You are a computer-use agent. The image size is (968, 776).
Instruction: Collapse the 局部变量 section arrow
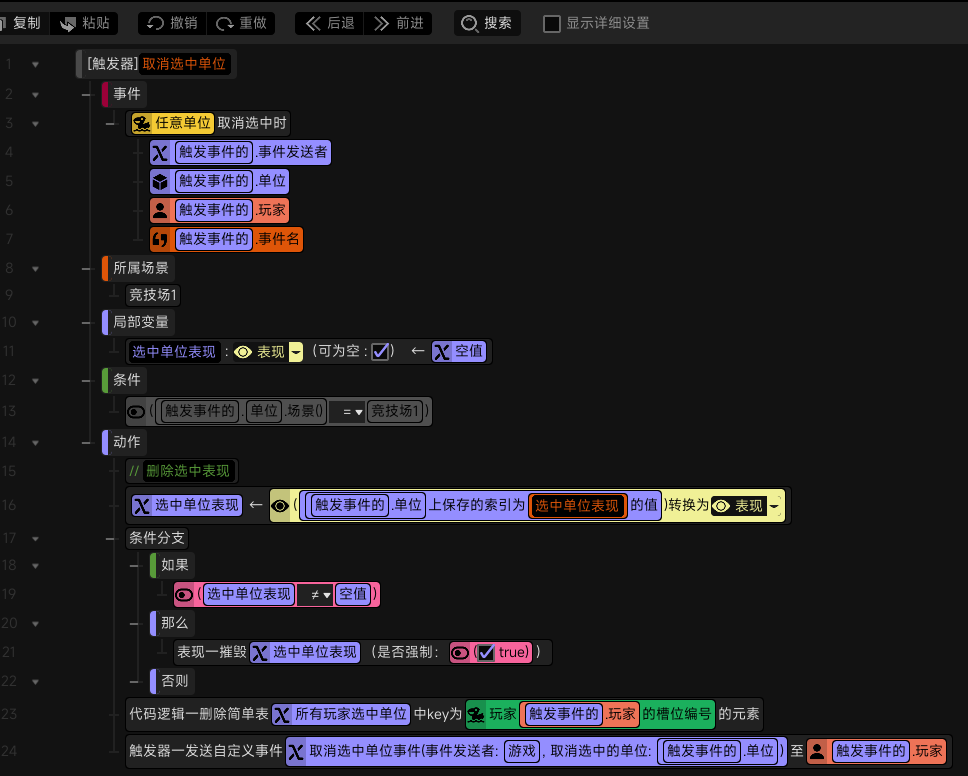pos(35,323)
